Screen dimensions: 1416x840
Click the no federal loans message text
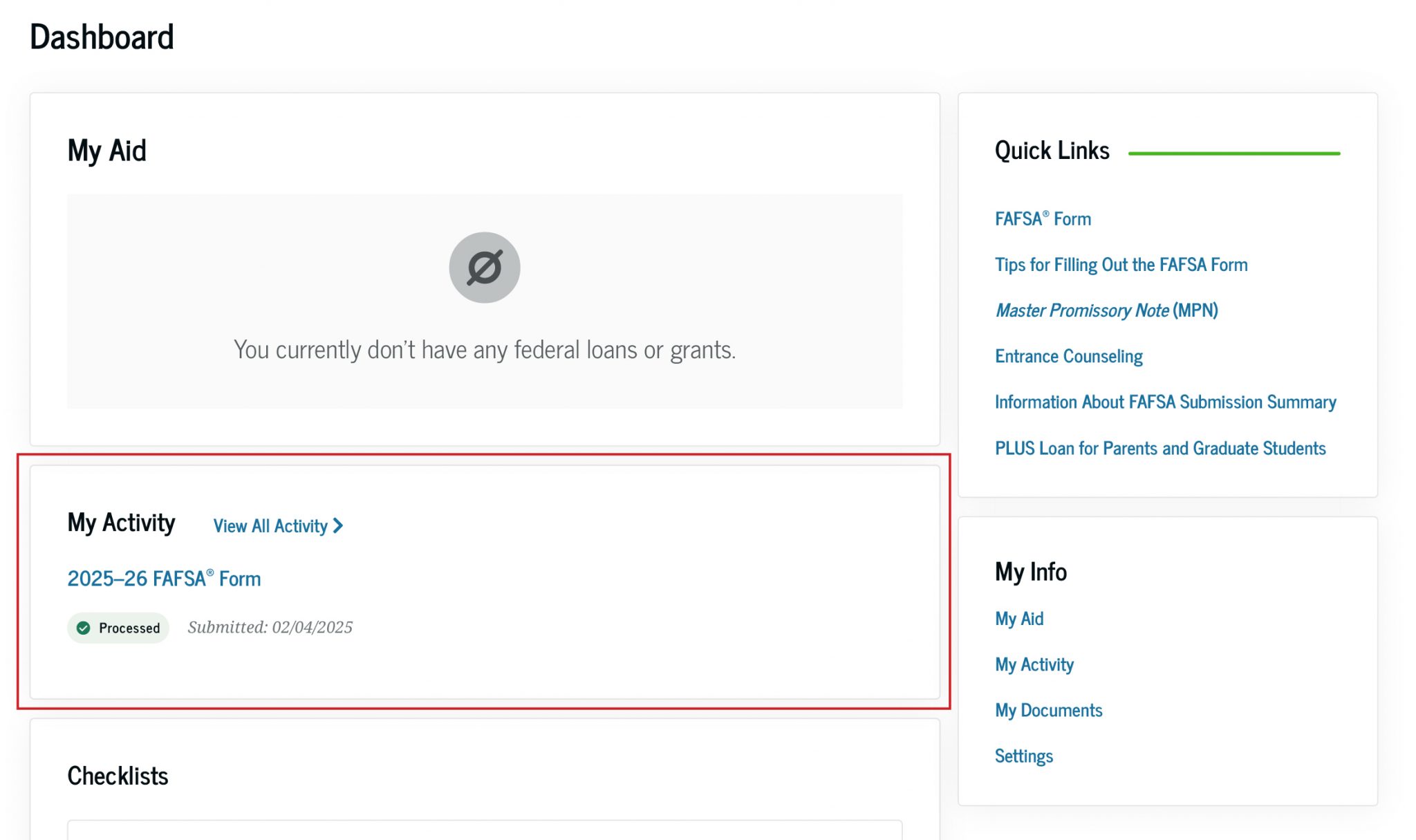[484, 350]
